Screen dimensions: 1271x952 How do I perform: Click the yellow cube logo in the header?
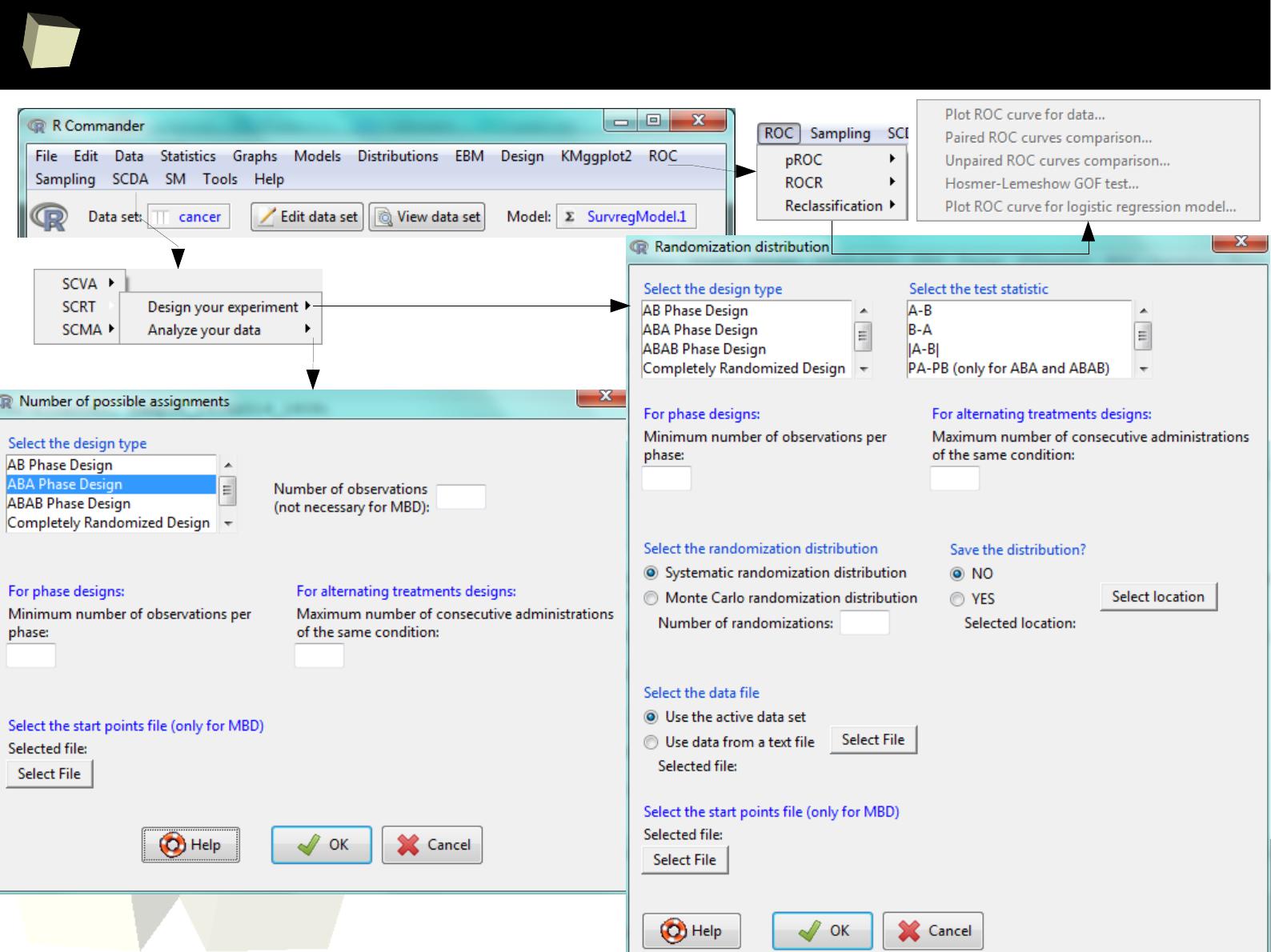(x=50, y=42)
